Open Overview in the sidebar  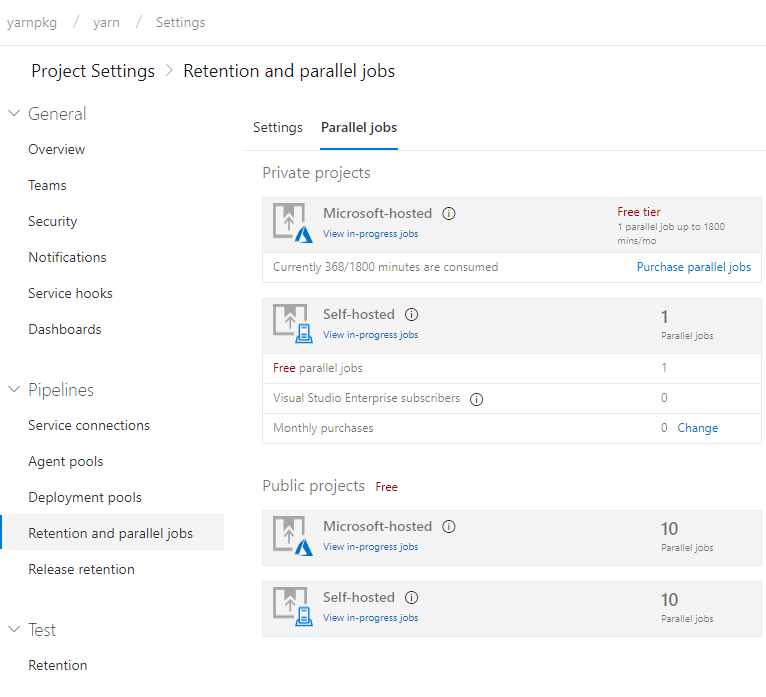click(x=56, y=149)
